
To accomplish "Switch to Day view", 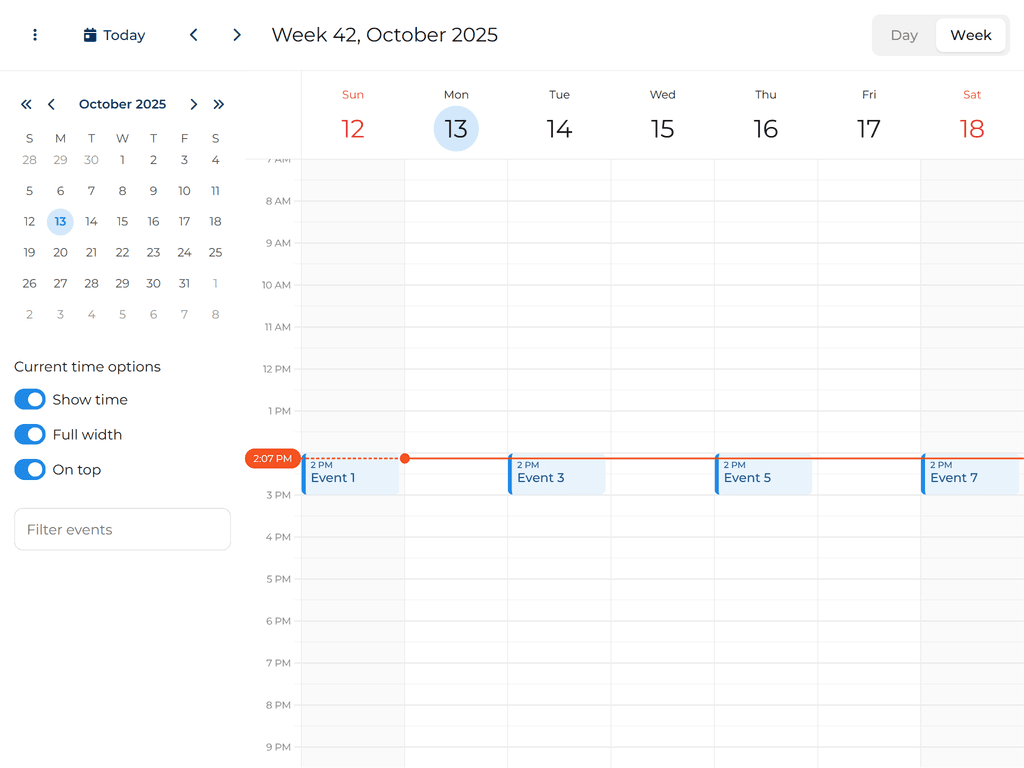I will coord(904,35).
